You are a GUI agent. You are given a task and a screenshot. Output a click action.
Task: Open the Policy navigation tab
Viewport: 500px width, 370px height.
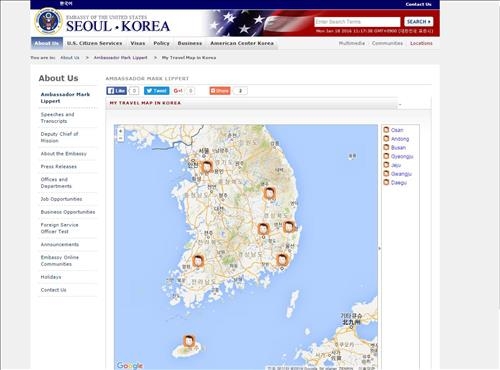coord(161,43)
